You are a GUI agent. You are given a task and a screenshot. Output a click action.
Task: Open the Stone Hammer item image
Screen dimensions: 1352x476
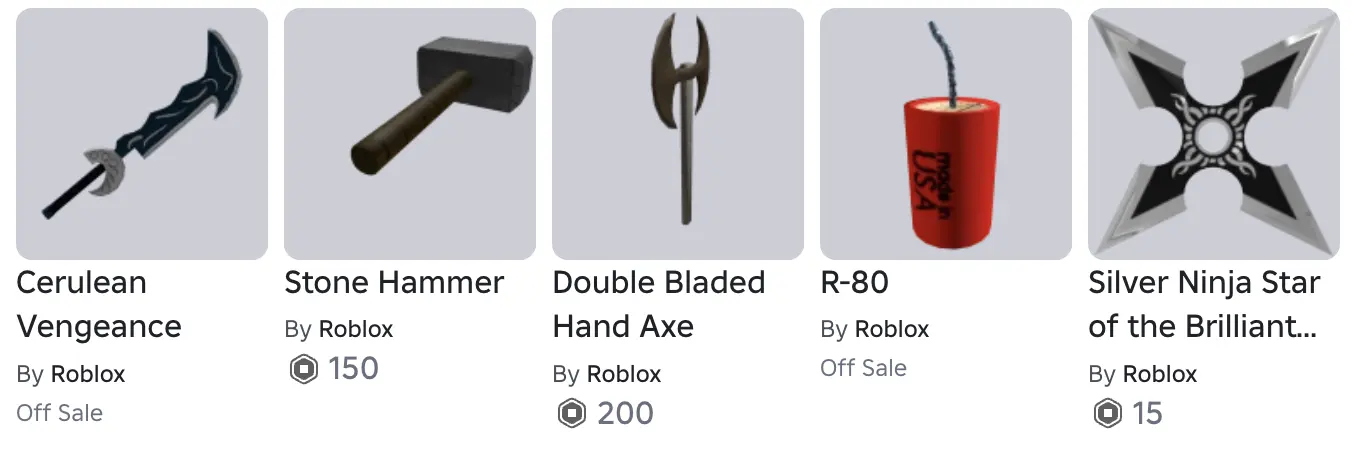(410, 134)
